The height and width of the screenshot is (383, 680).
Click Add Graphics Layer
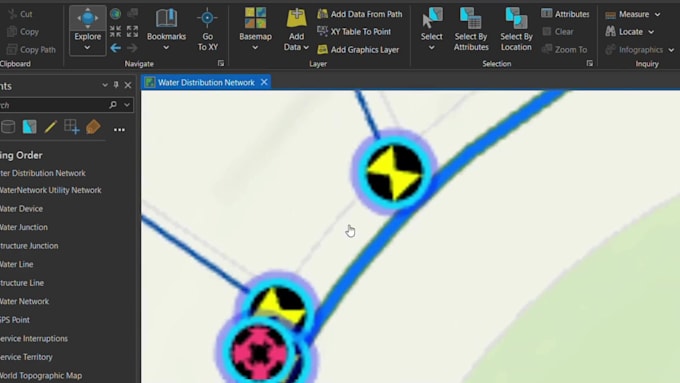(358, 49)
